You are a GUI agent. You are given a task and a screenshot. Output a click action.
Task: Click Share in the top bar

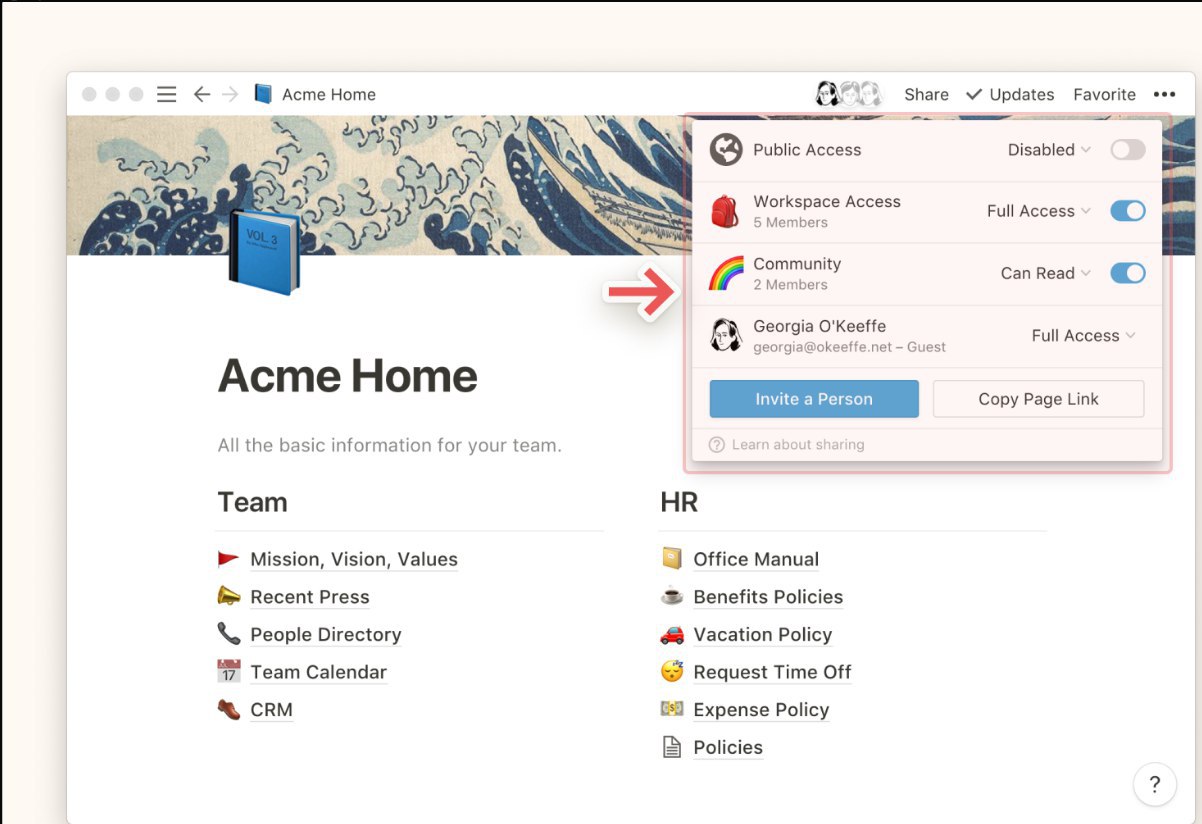[926, 94]
